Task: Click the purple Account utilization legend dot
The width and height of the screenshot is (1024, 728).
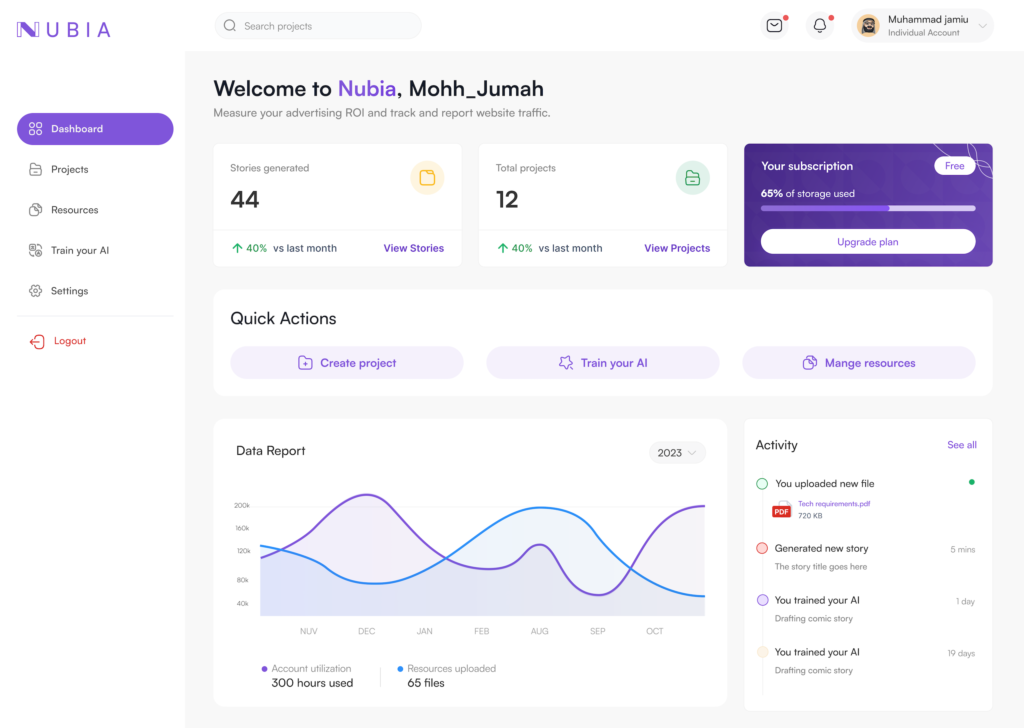Action: [x=264, y=669]
